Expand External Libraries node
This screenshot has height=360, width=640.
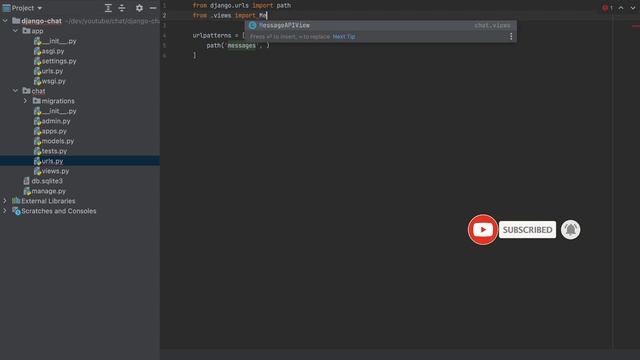(x=5, y=201)
